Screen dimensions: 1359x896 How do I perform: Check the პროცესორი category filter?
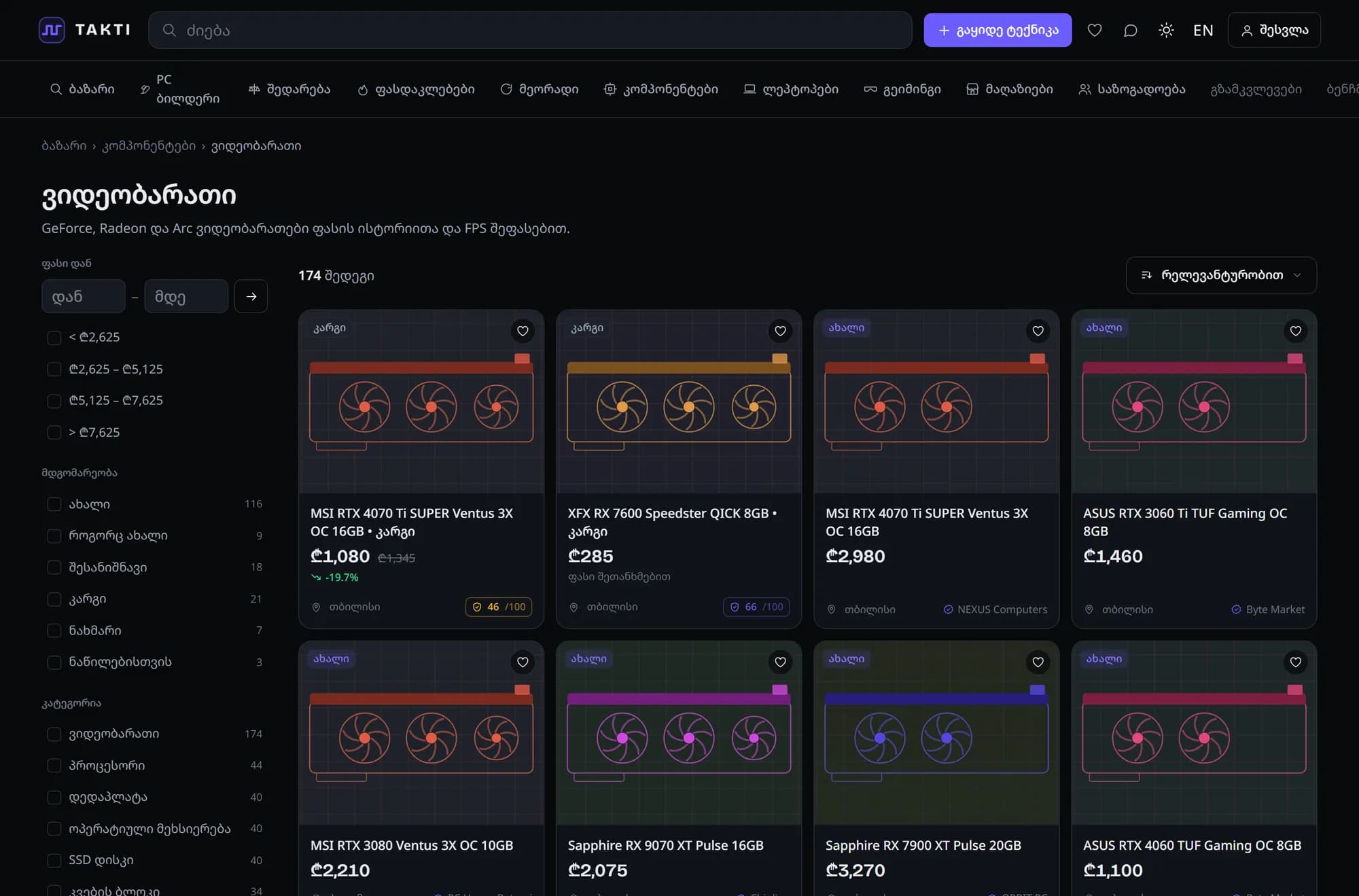[54, 766]
